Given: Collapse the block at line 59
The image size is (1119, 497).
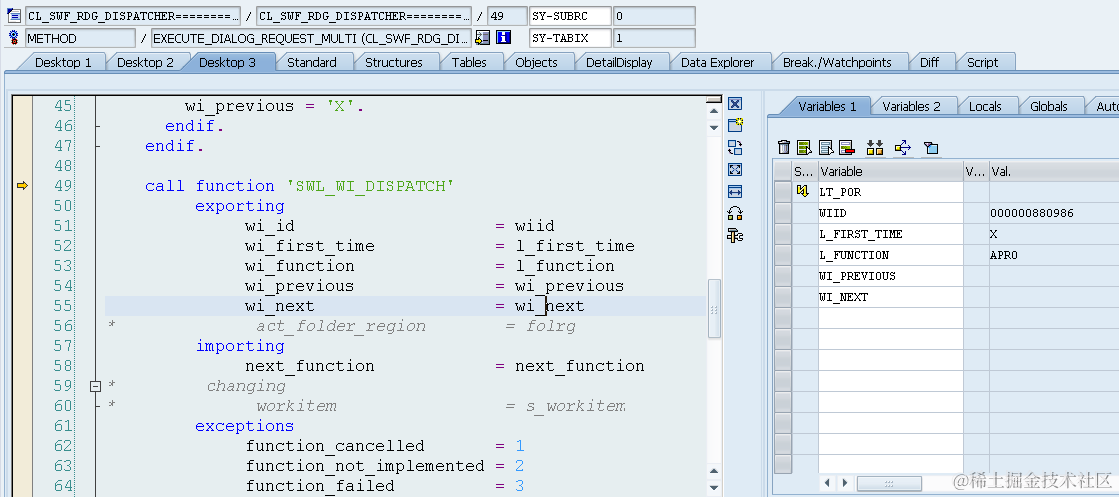Looking at the screenshot, I should [x=96, y=386].
